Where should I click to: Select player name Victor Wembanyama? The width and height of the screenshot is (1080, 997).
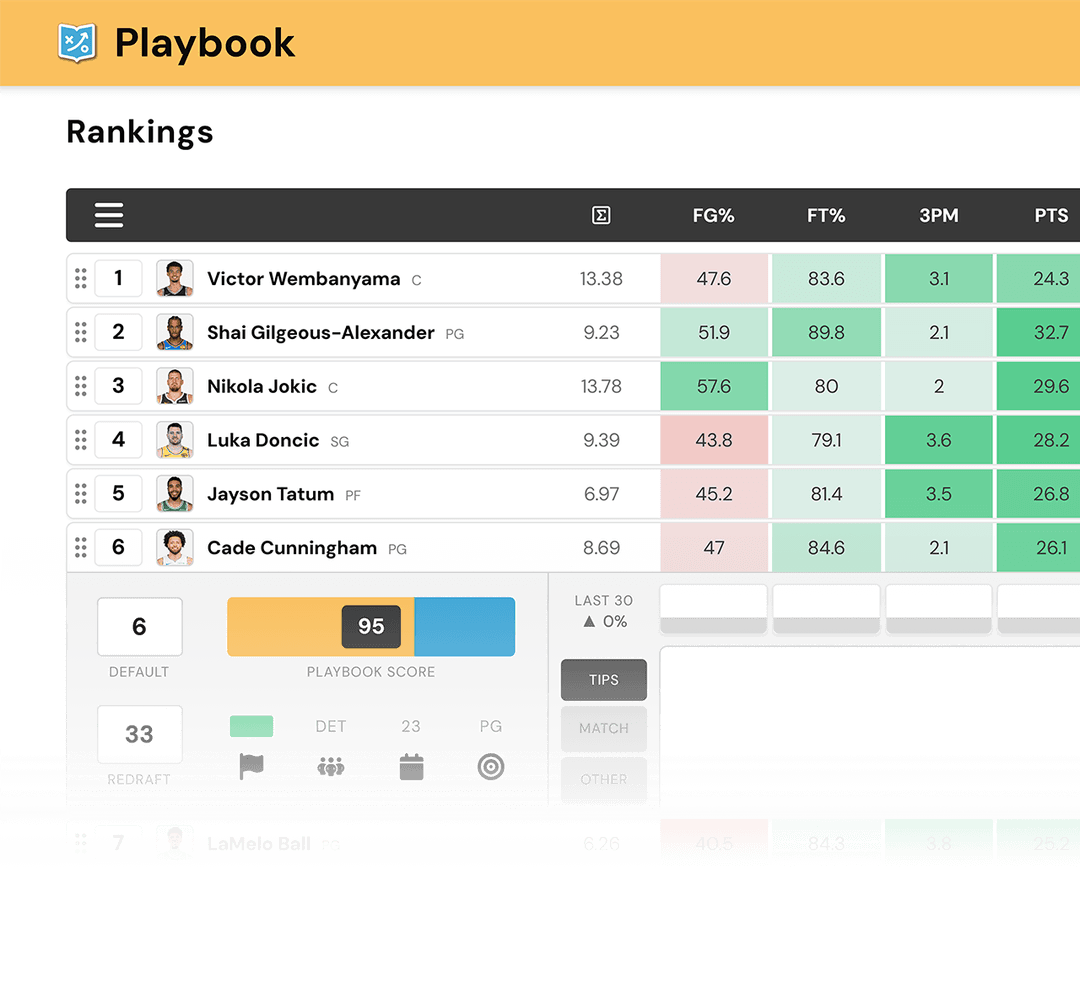304,279
